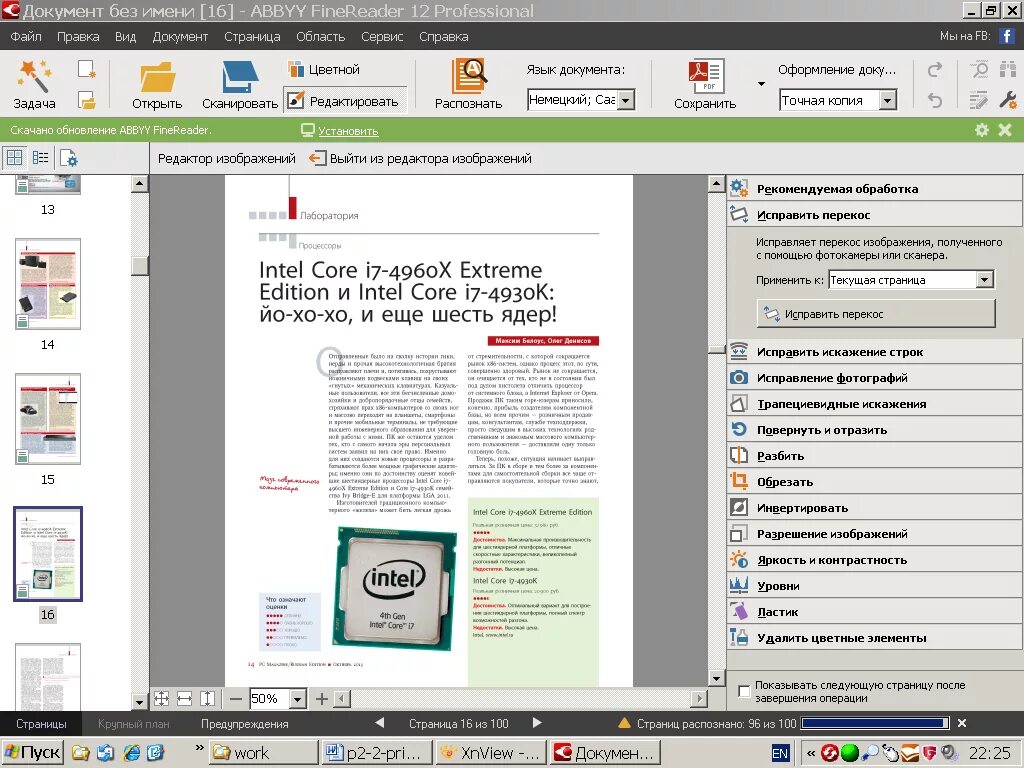Open the Страница menu
Image resolution: width=1024 pixels, height=768 pixels.
pos(252,37)
